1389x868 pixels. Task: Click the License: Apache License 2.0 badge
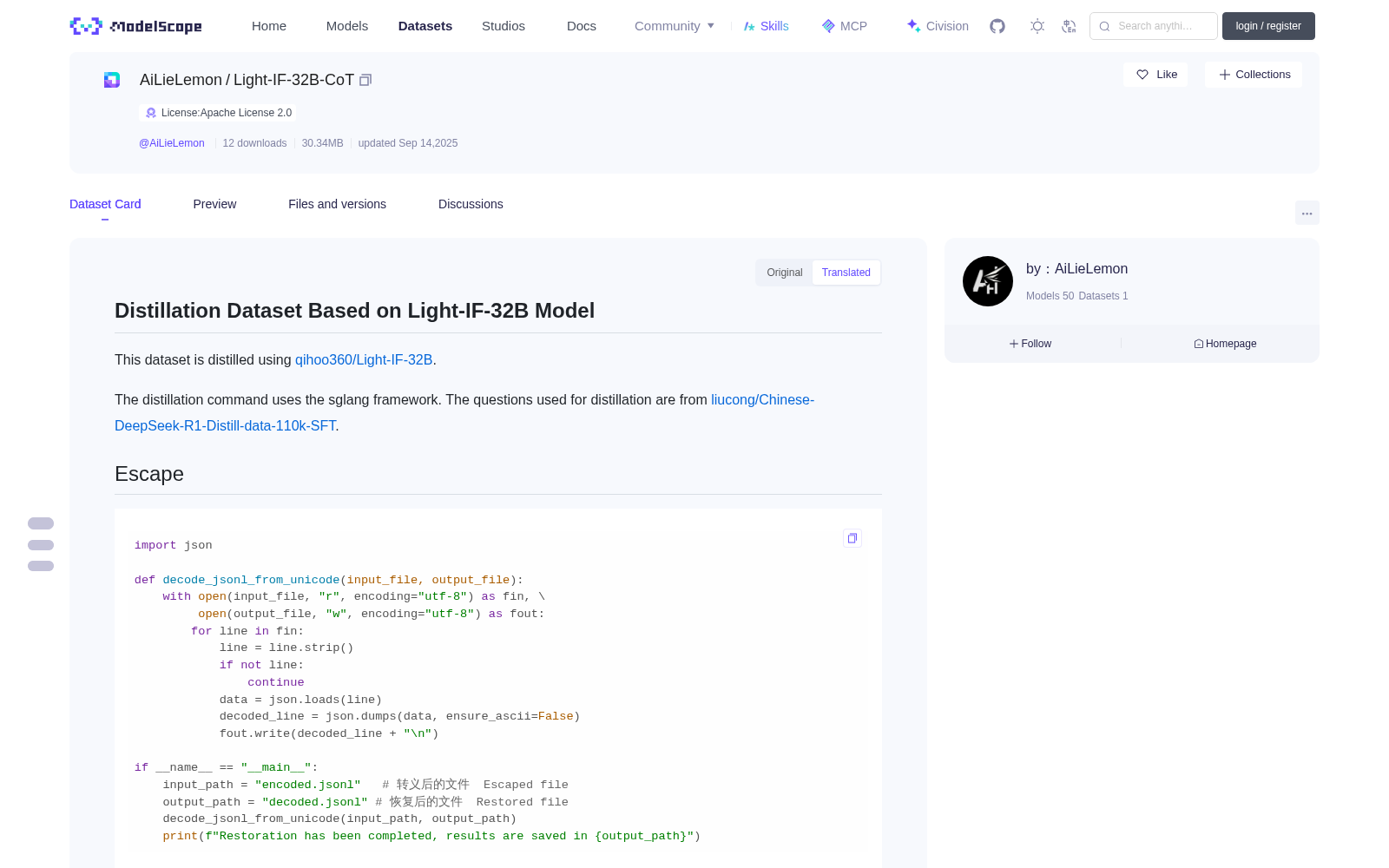pyautogui.click(x=217, y=113)
